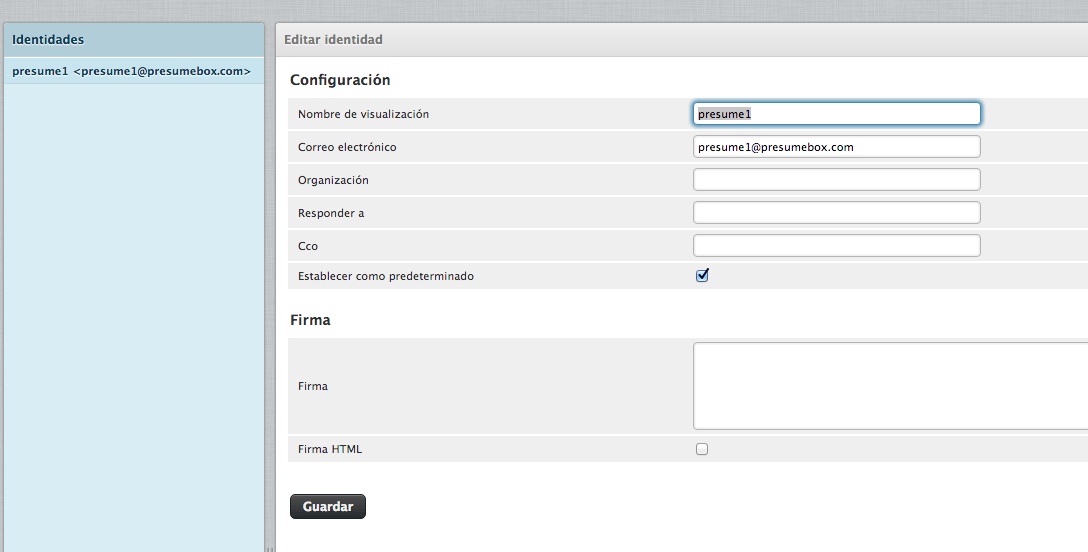Click into the empty Organización field
Viewport: 1088px width, 552px height.
[x=836, y=180]
